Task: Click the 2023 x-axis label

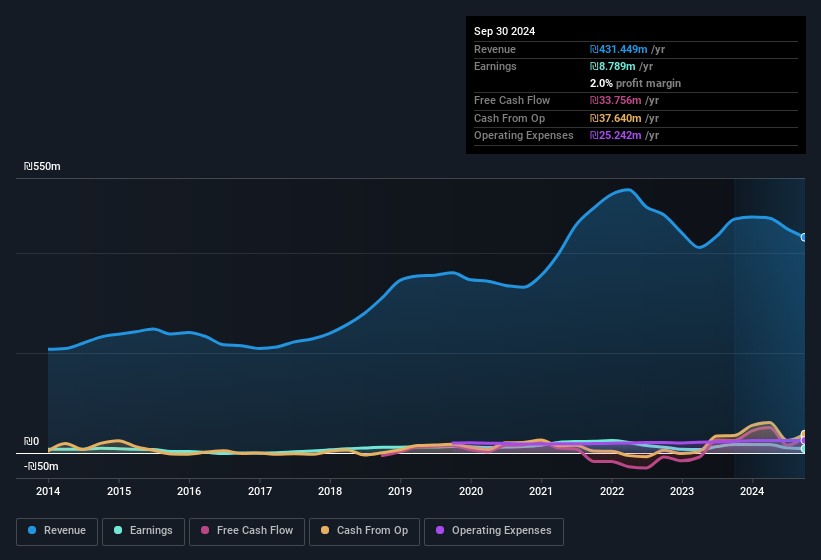Action: coord(682,491)
